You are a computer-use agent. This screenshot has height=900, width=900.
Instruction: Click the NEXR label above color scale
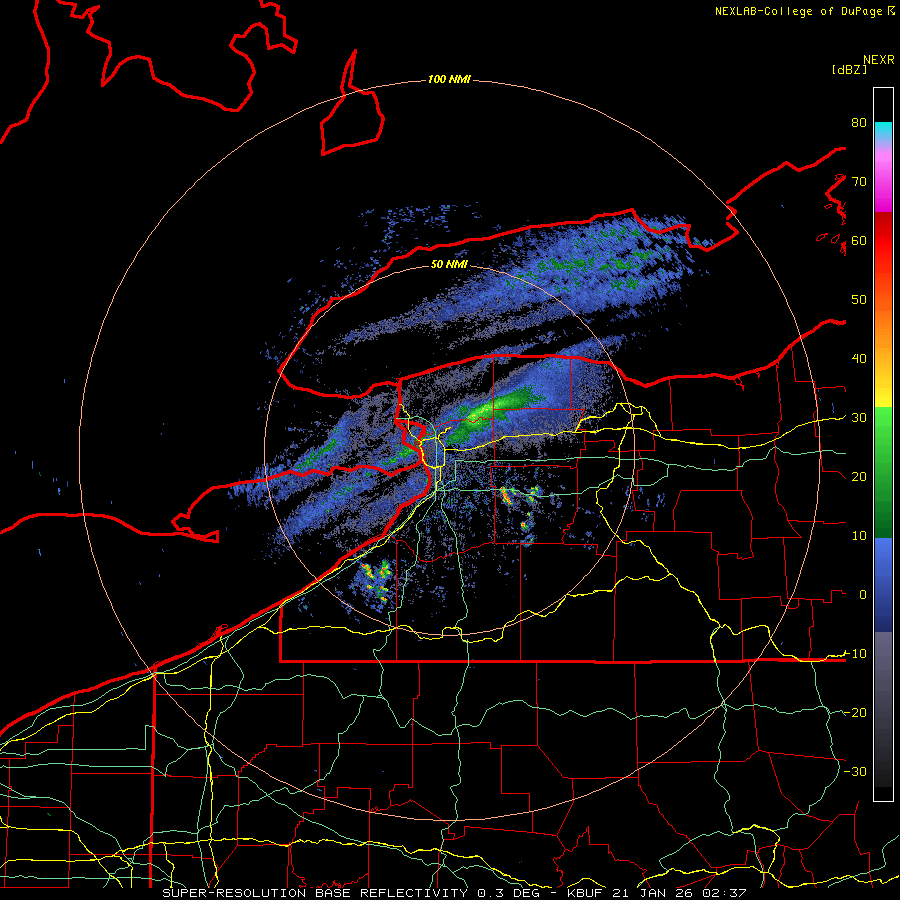[x=878, y=60]
